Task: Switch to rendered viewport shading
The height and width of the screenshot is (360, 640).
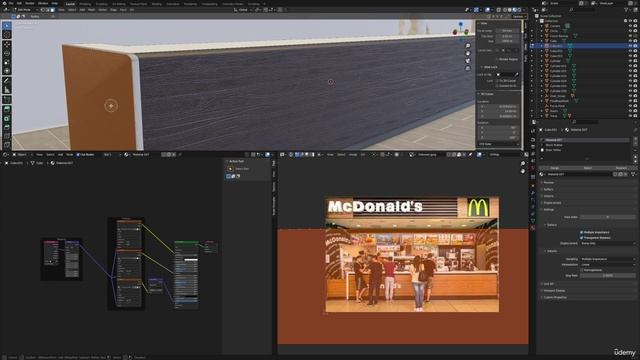Action: (520, 10)
